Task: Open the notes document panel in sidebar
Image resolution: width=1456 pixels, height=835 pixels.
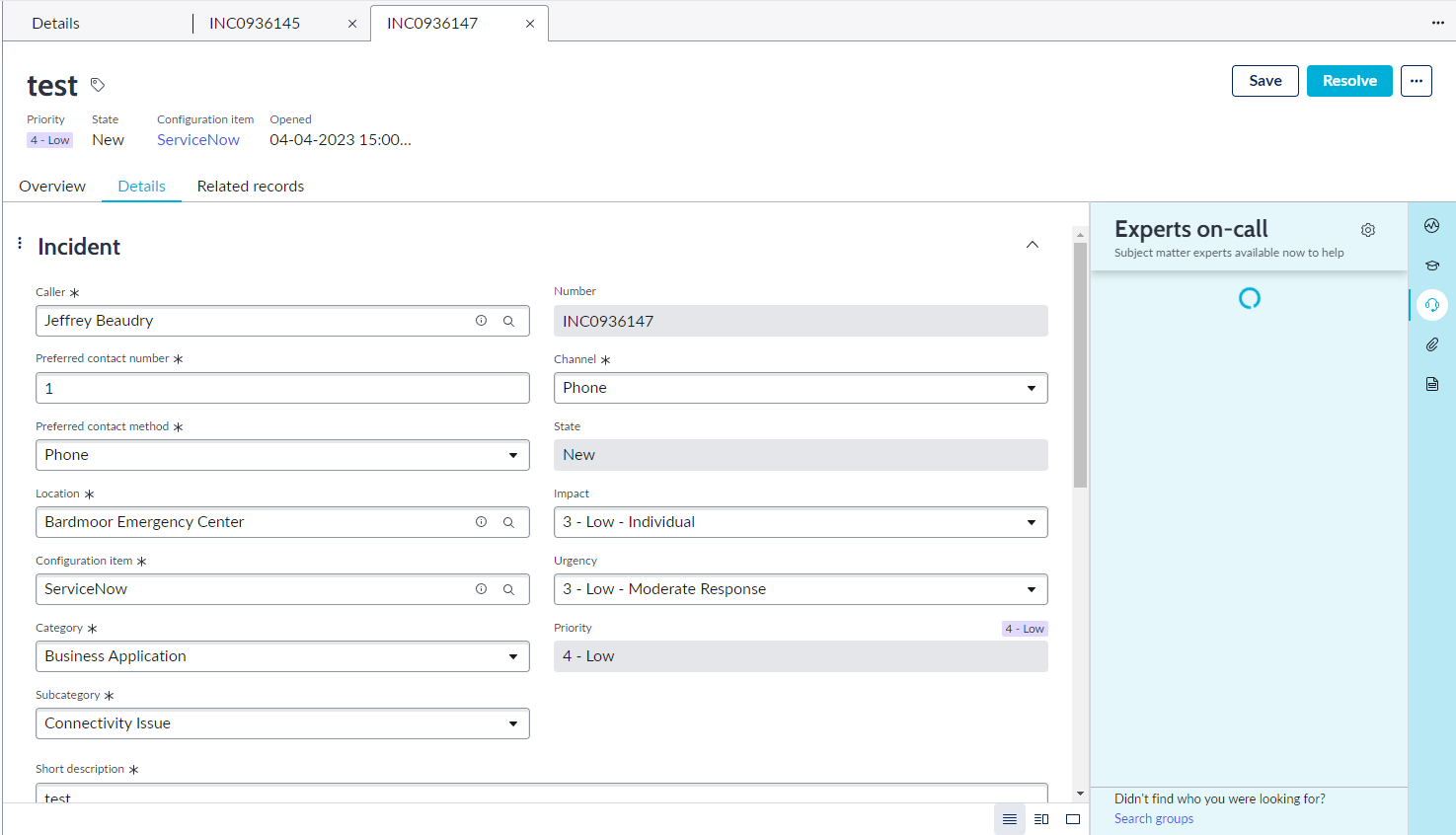Action: coord(1431,383)
